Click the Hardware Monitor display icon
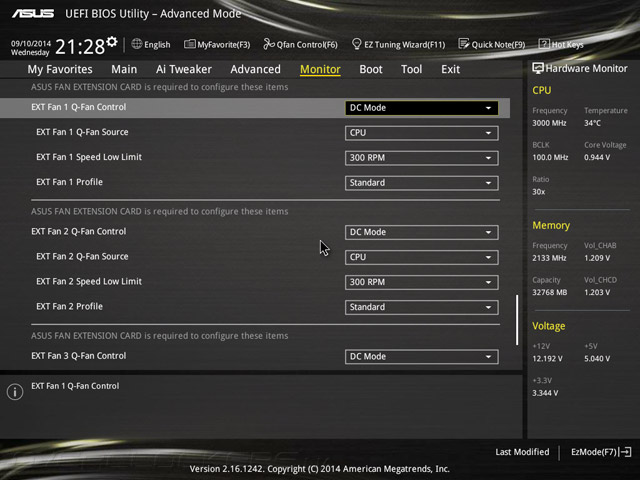Screen dimensions: 640x480 538,69
